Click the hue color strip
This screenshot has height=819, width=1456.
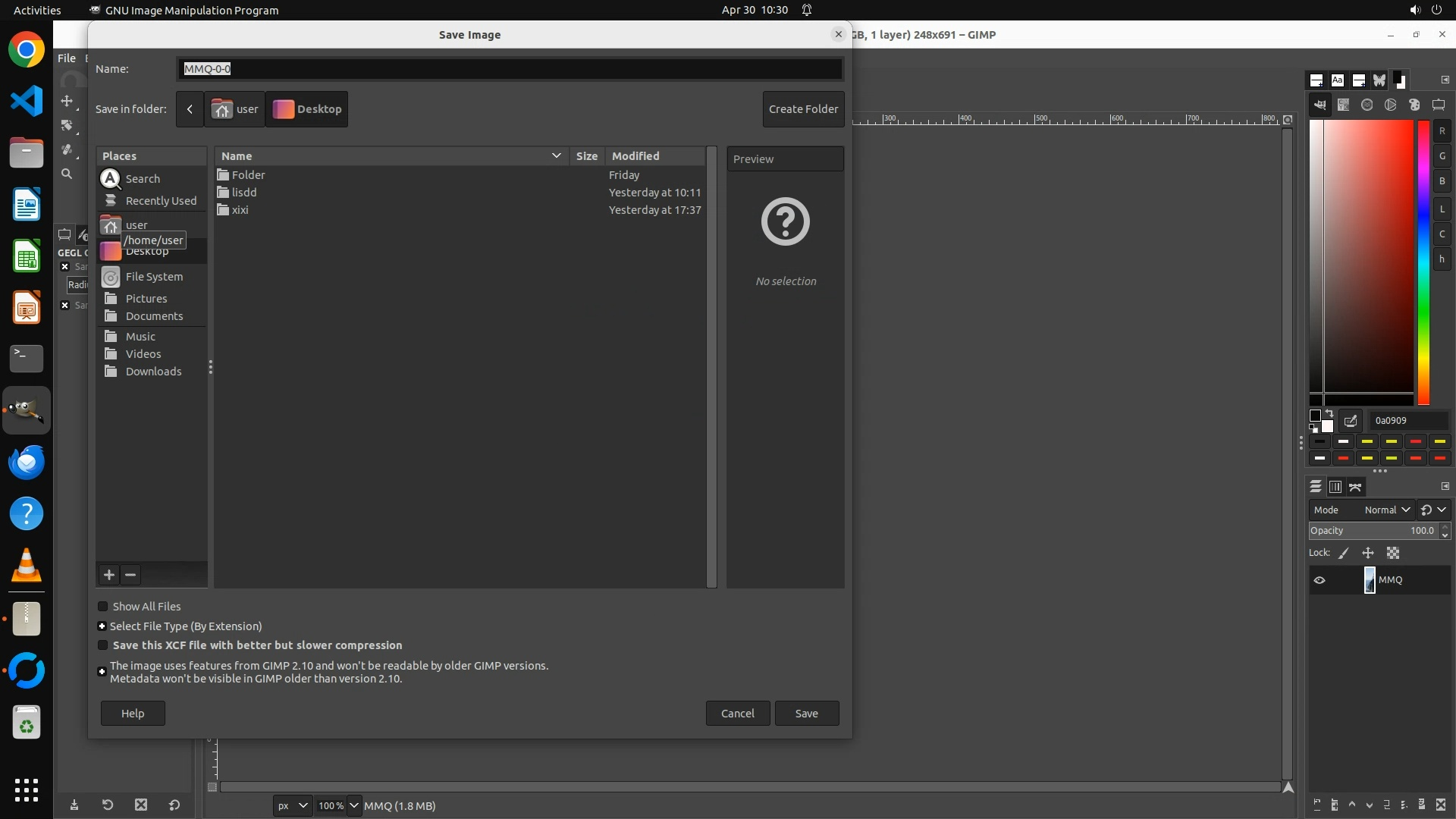point(1423,262)
